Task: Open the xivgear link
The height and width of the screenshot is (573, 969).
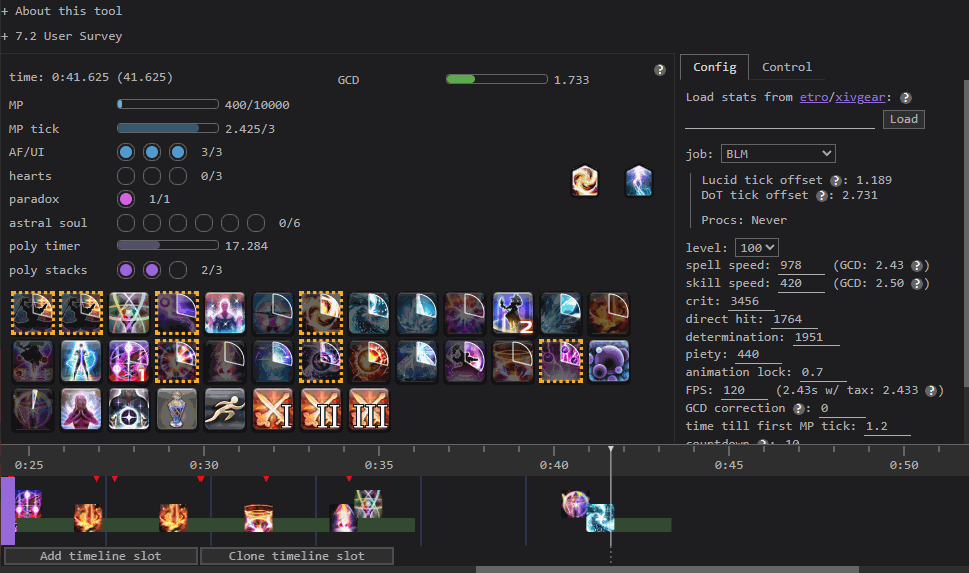Action: click(x=868, y=97)
